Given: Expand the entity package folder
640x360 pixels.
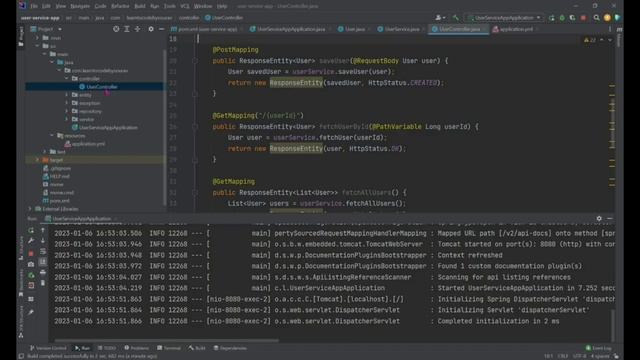Looking at the screenshot, I should click(67, 95).
